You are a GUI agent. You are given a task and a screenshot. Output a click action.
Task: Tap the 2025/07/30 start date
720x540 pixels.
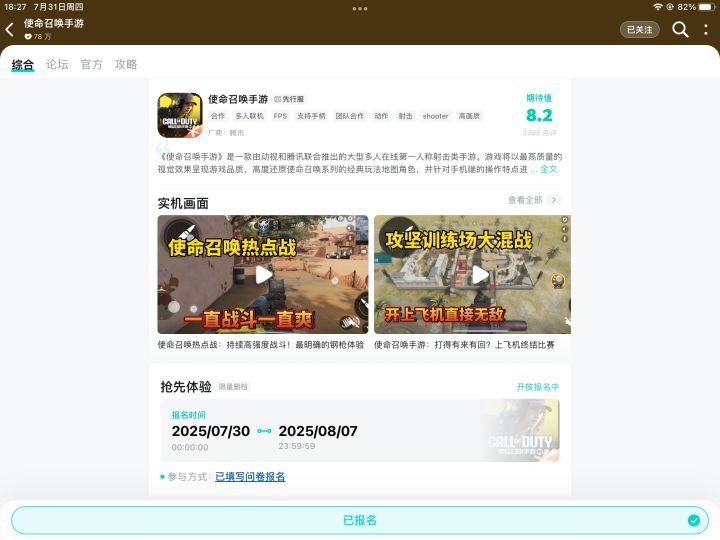[211, 431]
